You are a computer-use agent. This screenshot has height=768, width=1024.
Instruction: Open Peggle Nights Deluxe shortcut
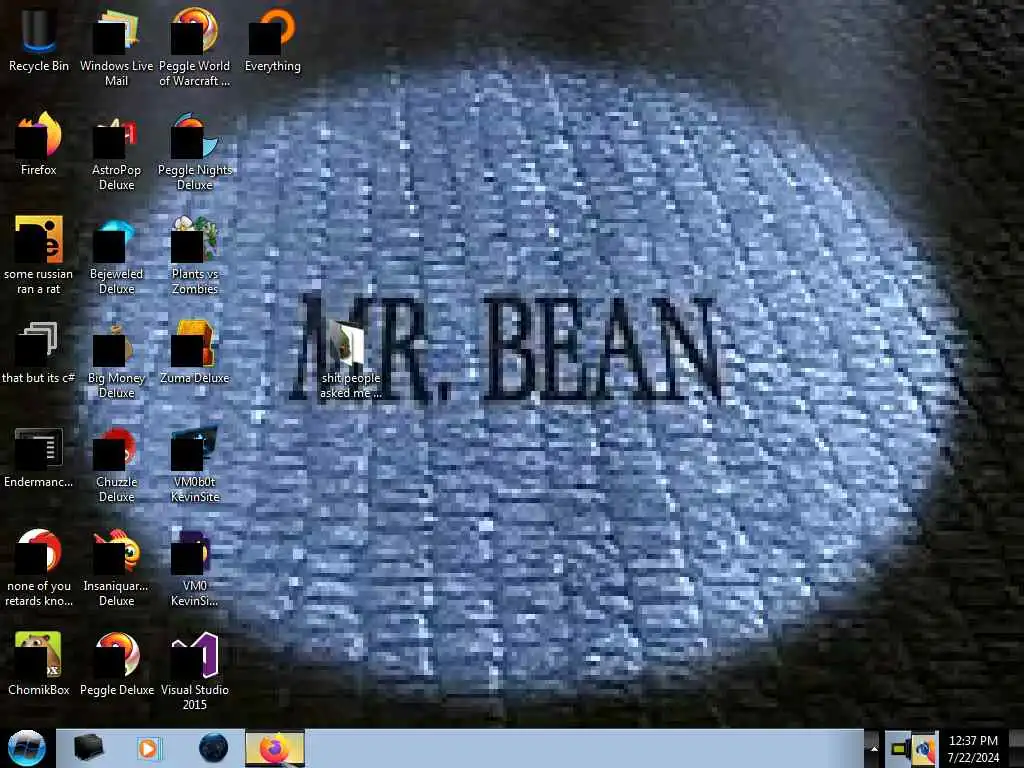click(x=195, y=150)
